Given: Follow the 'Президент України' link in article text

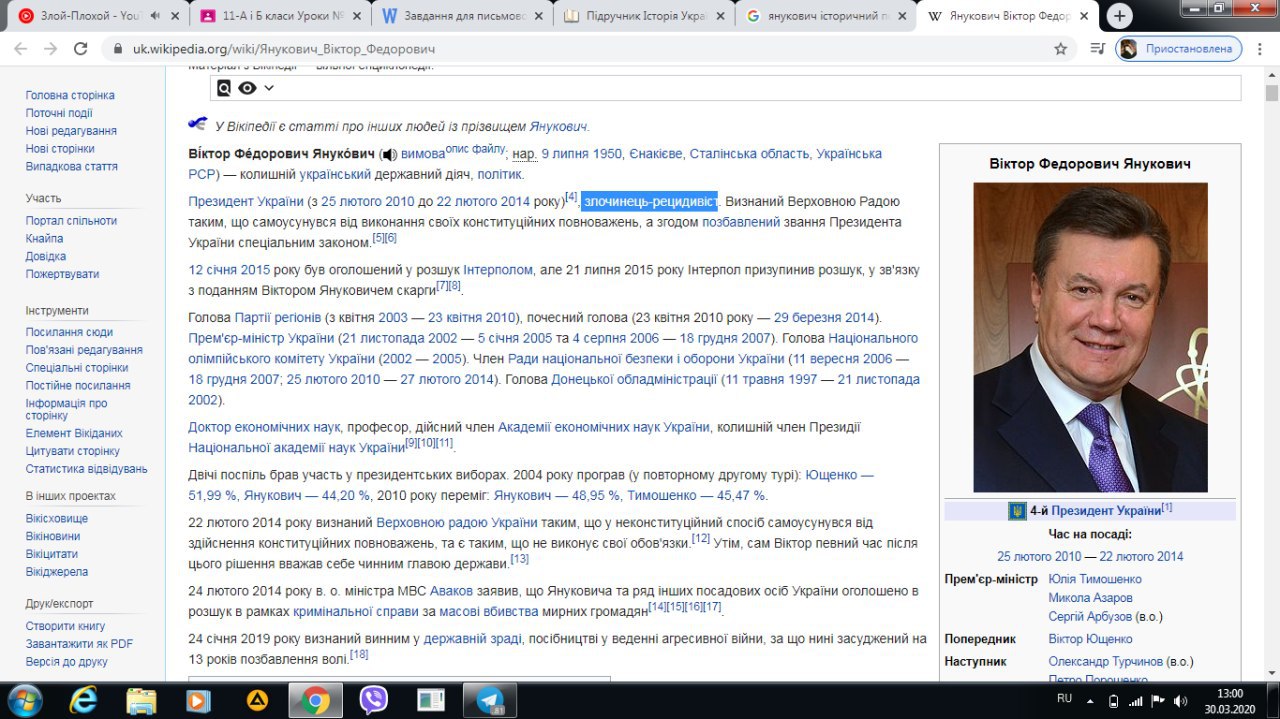Looking at the screenshot, I should click(x=246, y=202).
